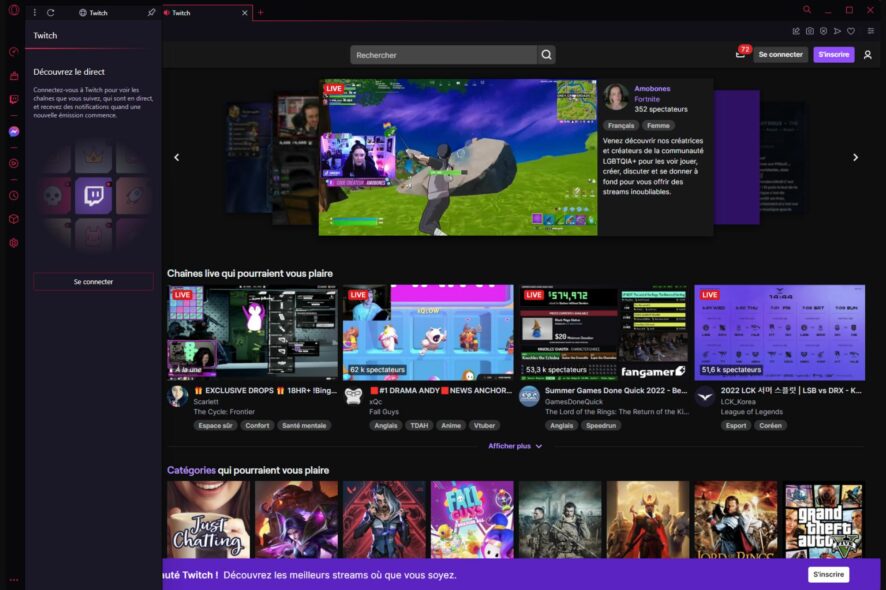Click the pencil edit icon in browser toolbar
This screenshot has height=590, width=886.
pos(796,31)
